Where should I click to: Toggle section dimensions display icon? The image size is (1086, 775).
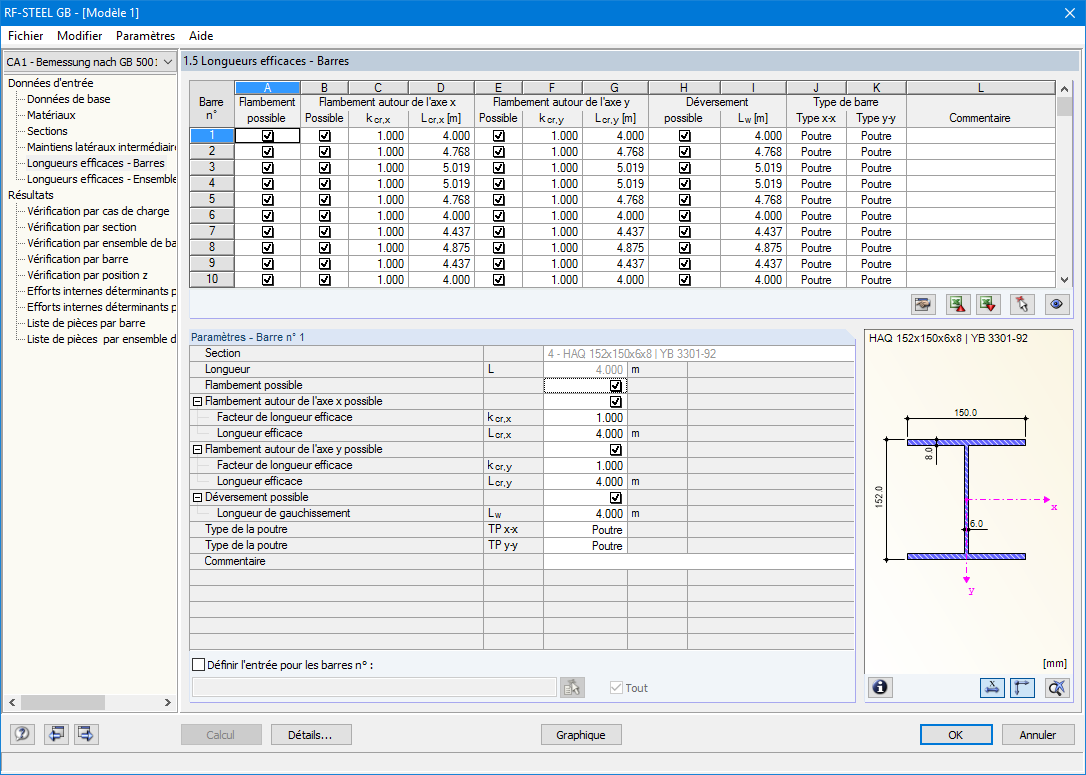click(992, 687)
